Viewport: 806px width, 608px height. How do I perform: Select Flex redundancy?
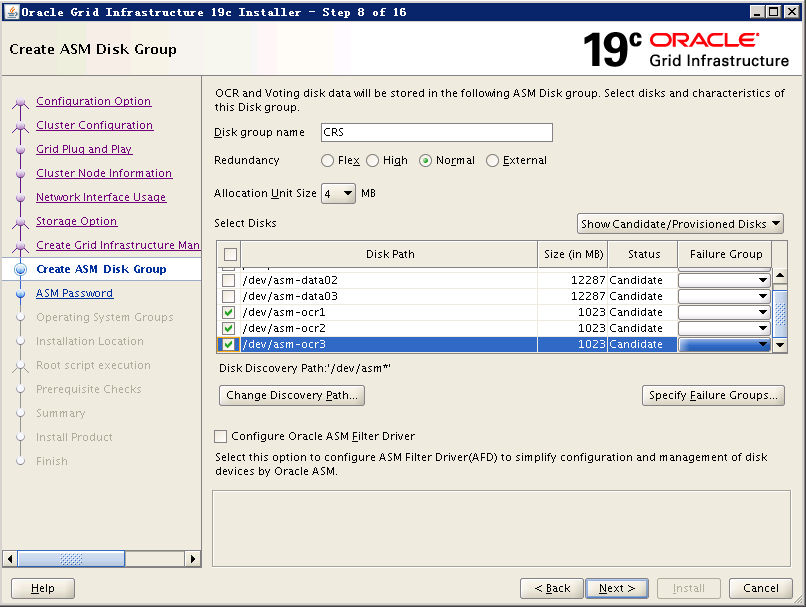point(327,160)
